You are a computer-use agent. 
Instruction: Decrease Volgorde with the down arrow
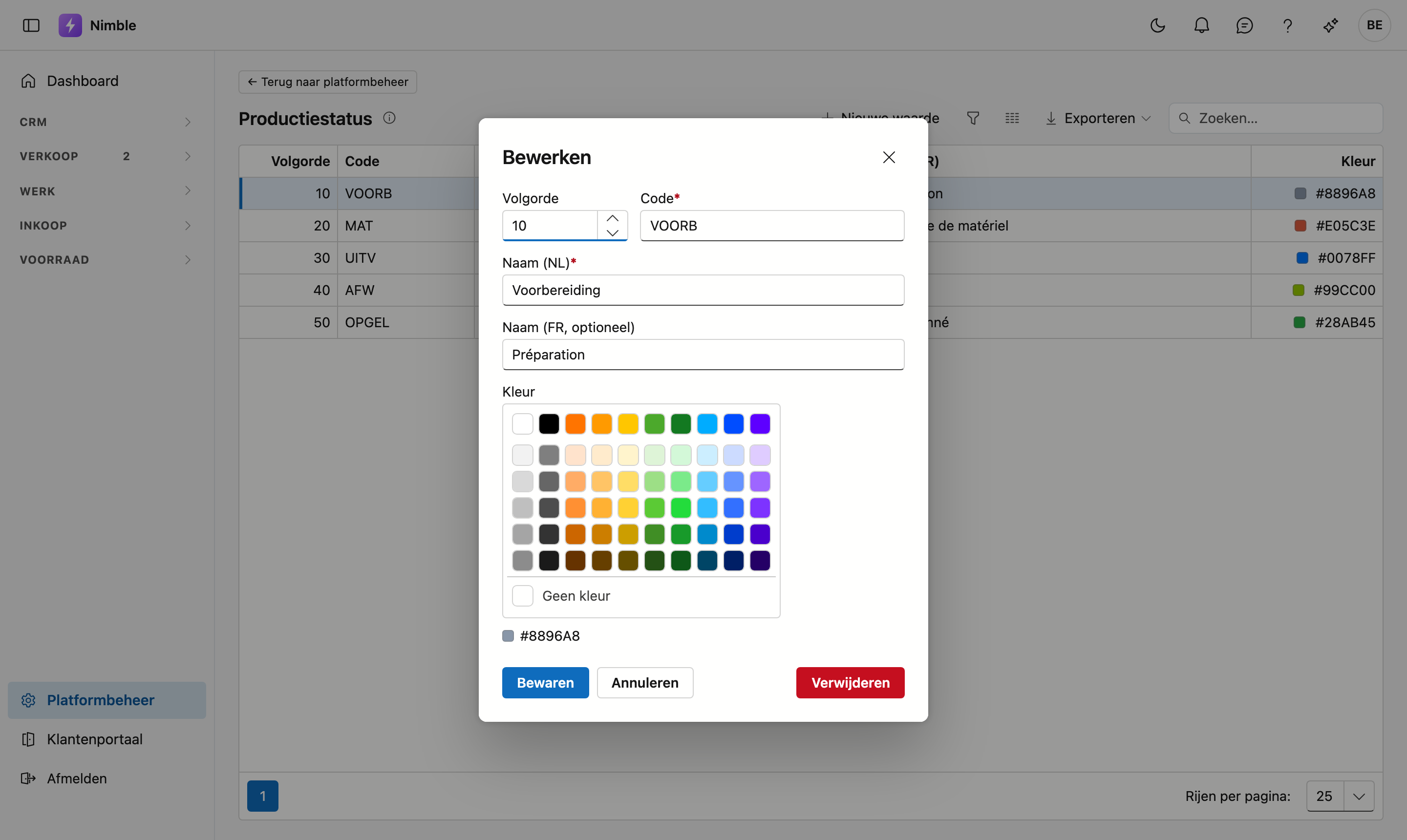coord(613,232)
